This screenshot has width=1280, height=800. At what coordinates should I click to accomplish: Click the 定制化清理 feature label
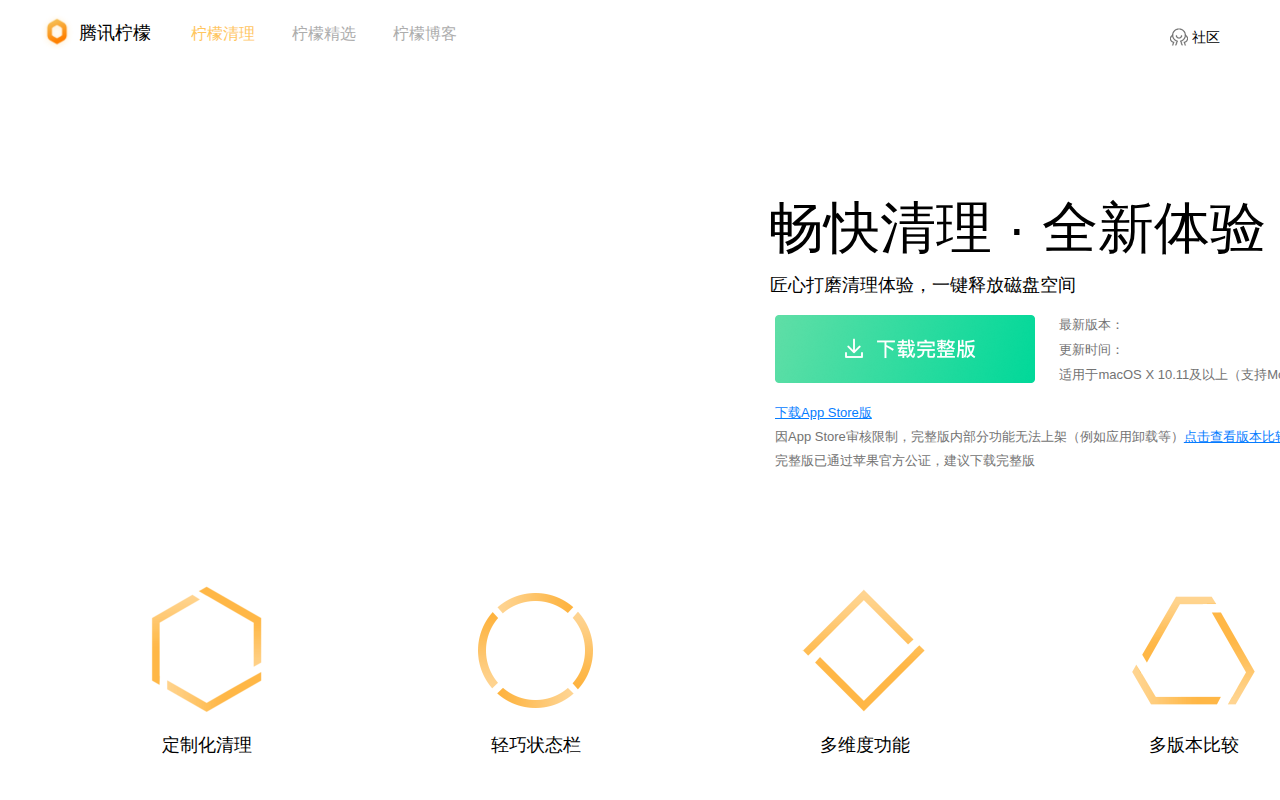(207, 745)
